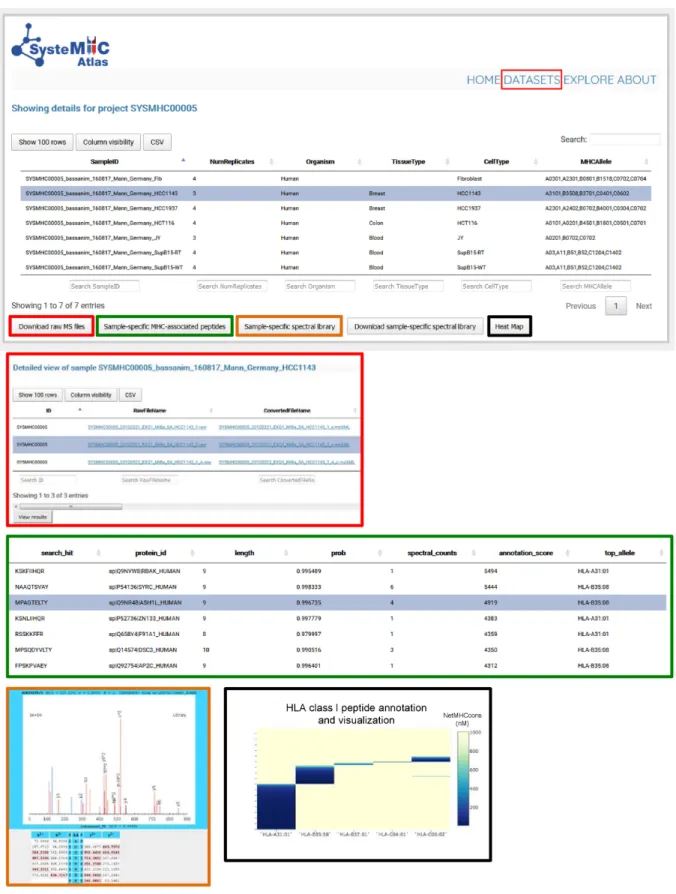The width and height of the screenshot is (676, 894).
Task: Click the Search NumReplicates filter field
Action: pos(232,286)
